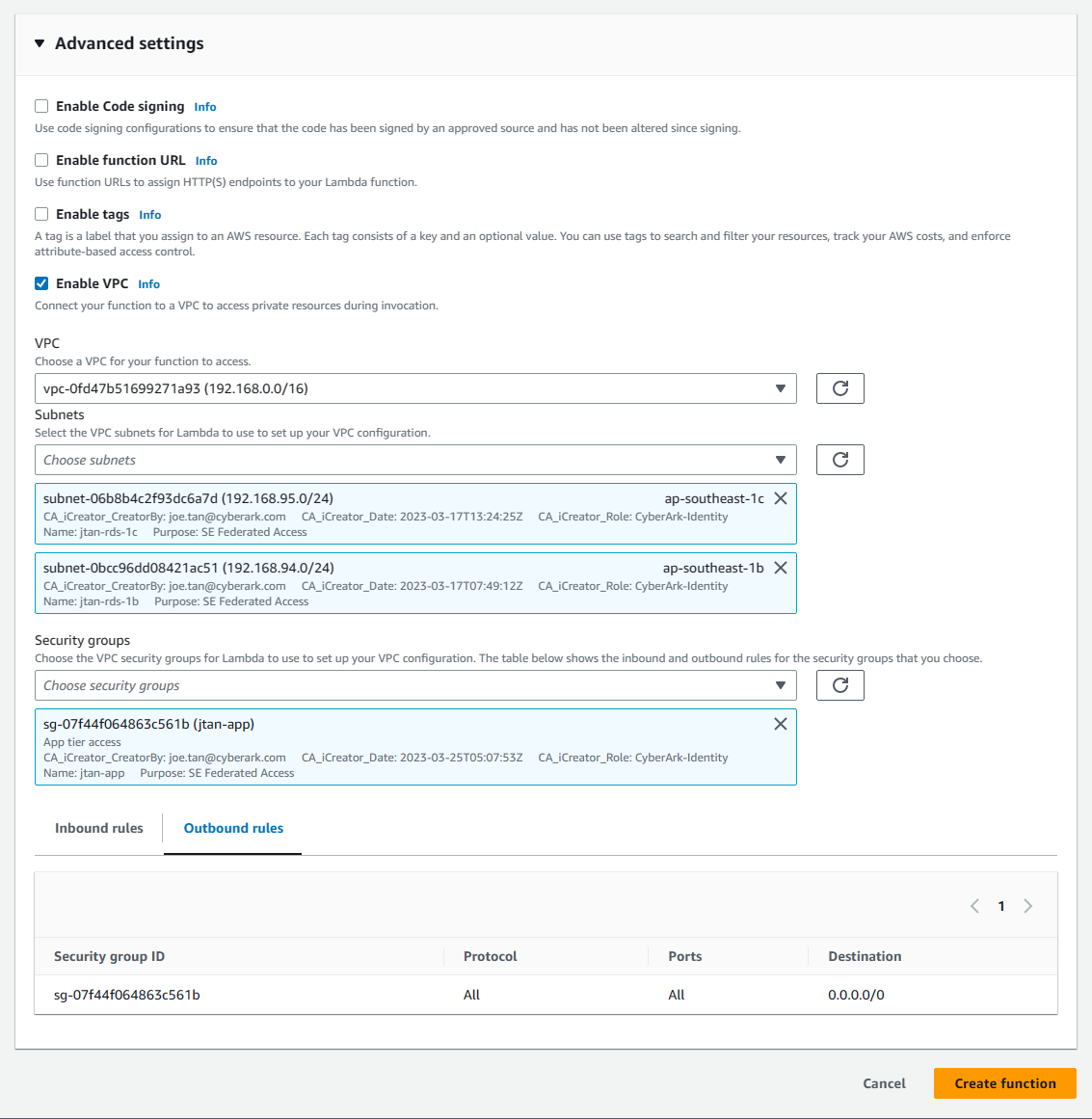Go to next page of outbound rules
The width and height of the screenshot is (1092, 1119).
click(x=1027, y=906)
